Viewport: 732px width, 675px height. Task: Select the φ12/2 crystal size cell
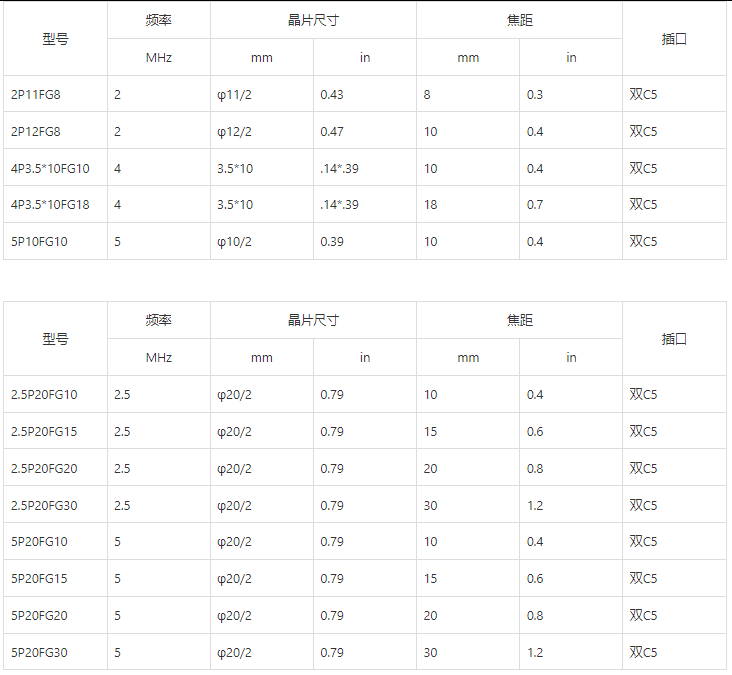coord(234,131)
